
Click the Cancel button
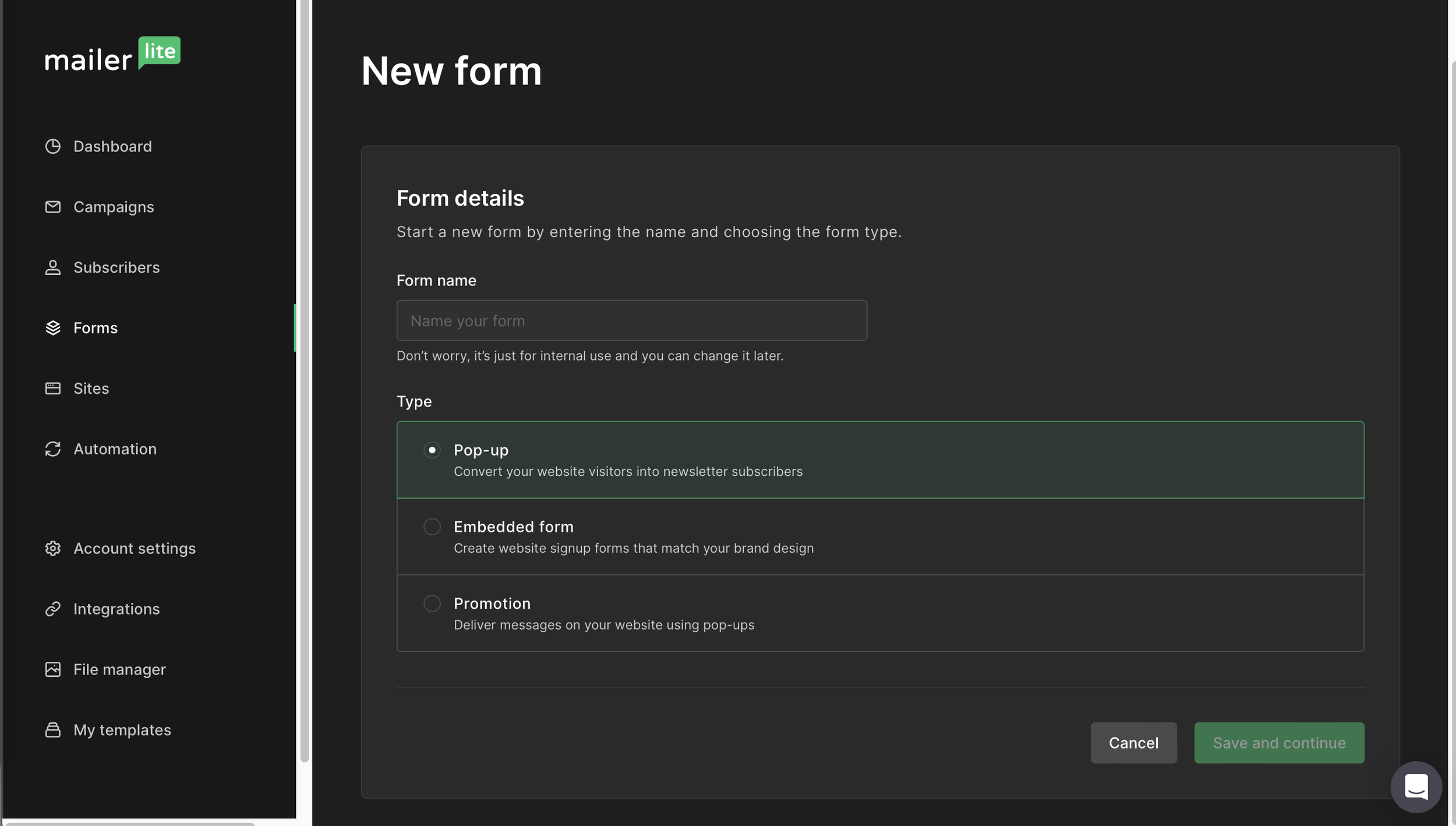pos(1133,743)
